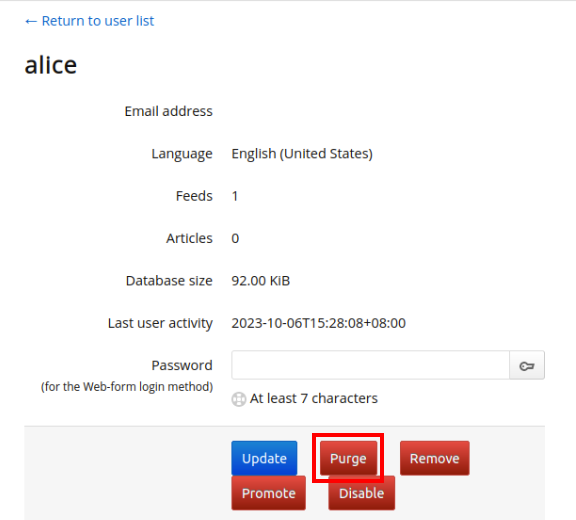Click the "Language" label
Screen dimensions: 576x520
tap(182, 154)
